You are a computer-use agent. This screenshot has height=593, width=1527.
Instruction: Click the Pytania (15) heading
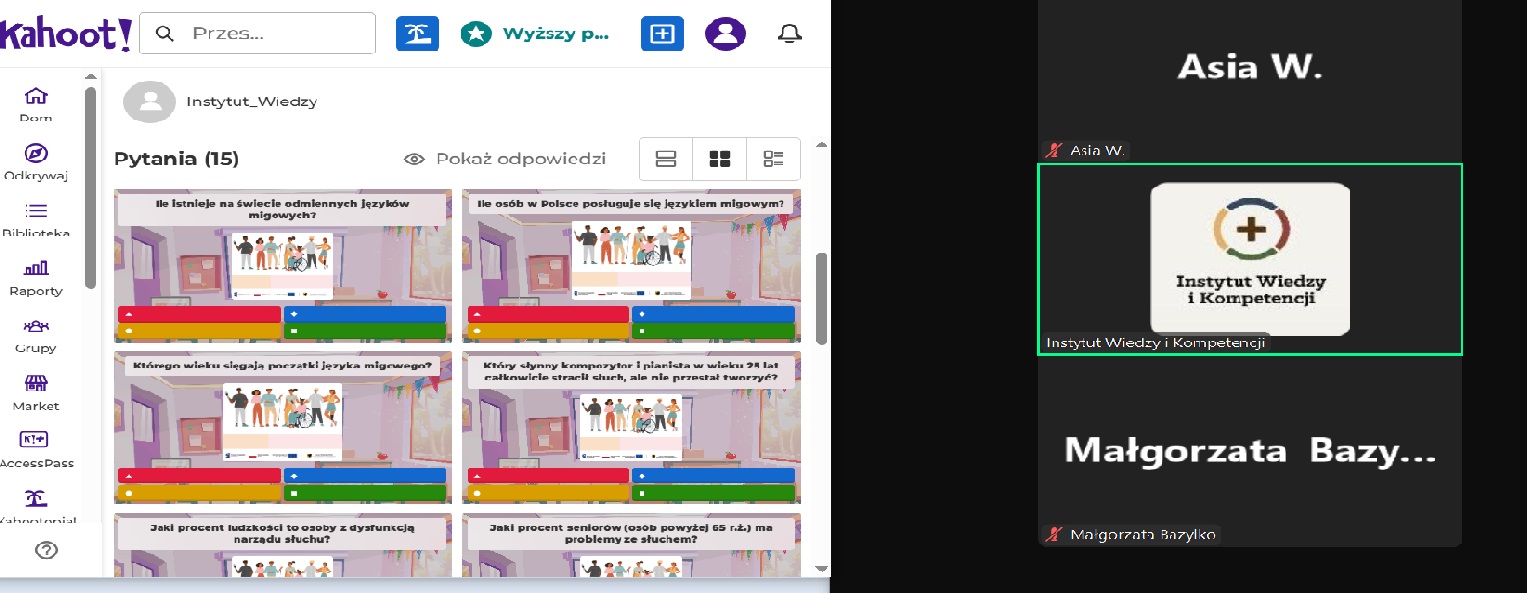pyautogui.click(x=176, y=159)
